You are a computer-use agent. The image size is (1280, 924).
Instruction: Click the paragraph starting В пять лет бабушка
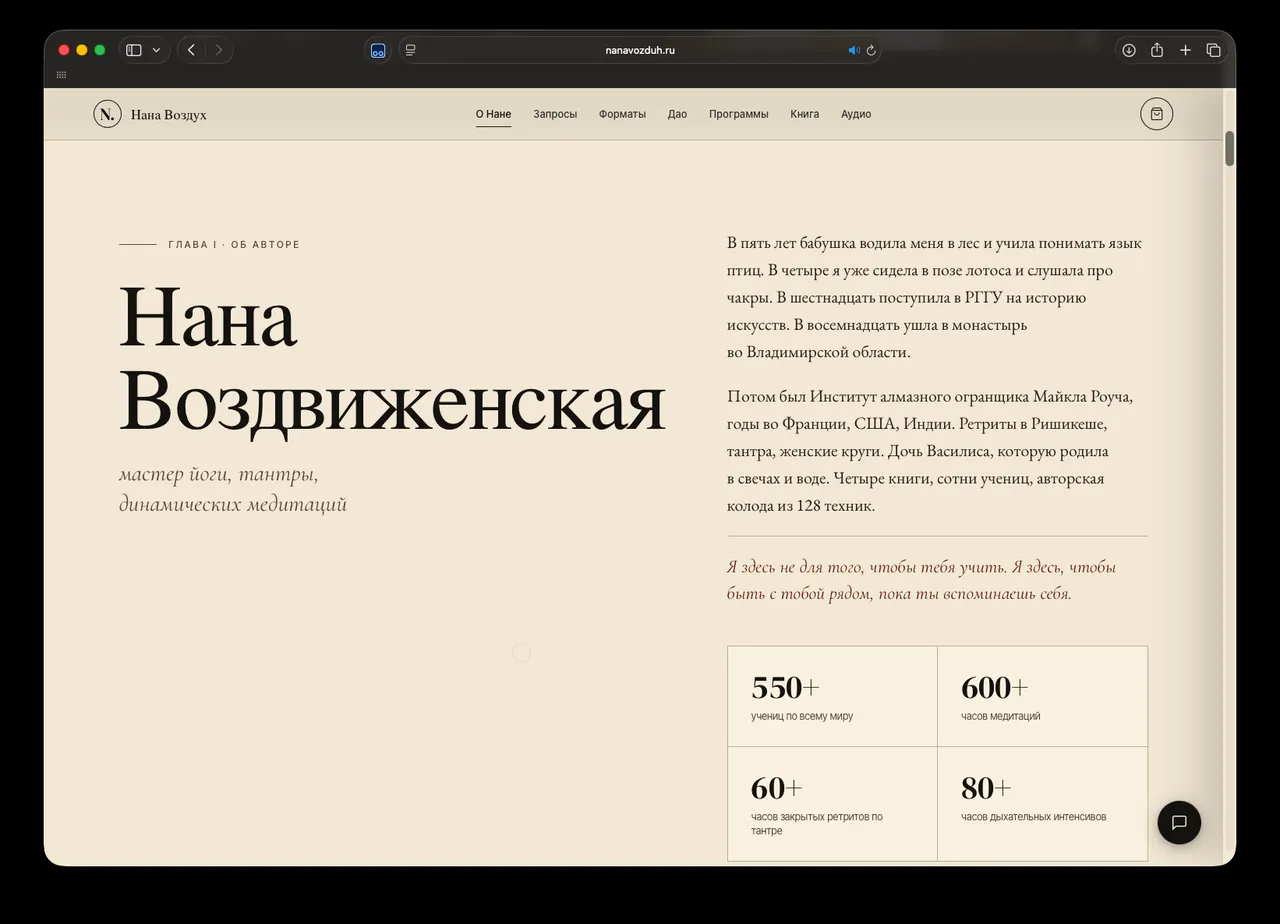pyautogui.click(x=934, y=297)
